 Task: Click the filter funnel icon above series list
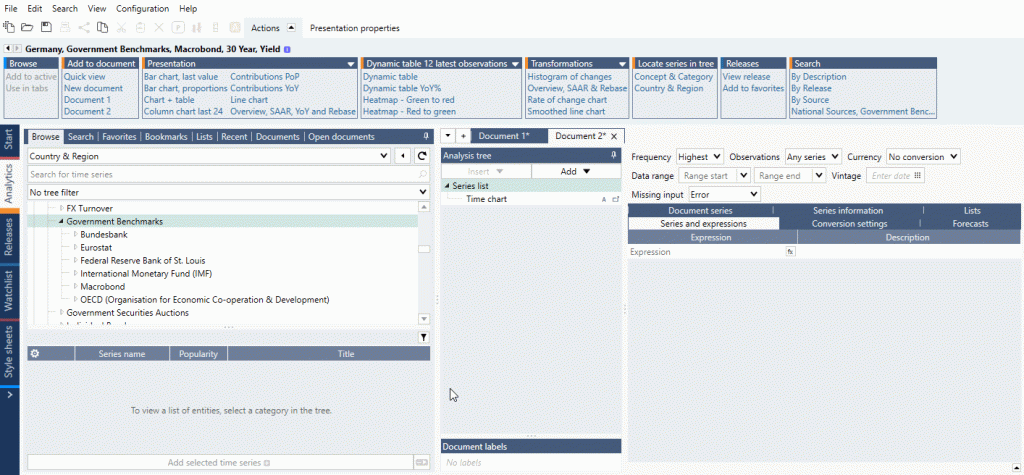(423, 338)
